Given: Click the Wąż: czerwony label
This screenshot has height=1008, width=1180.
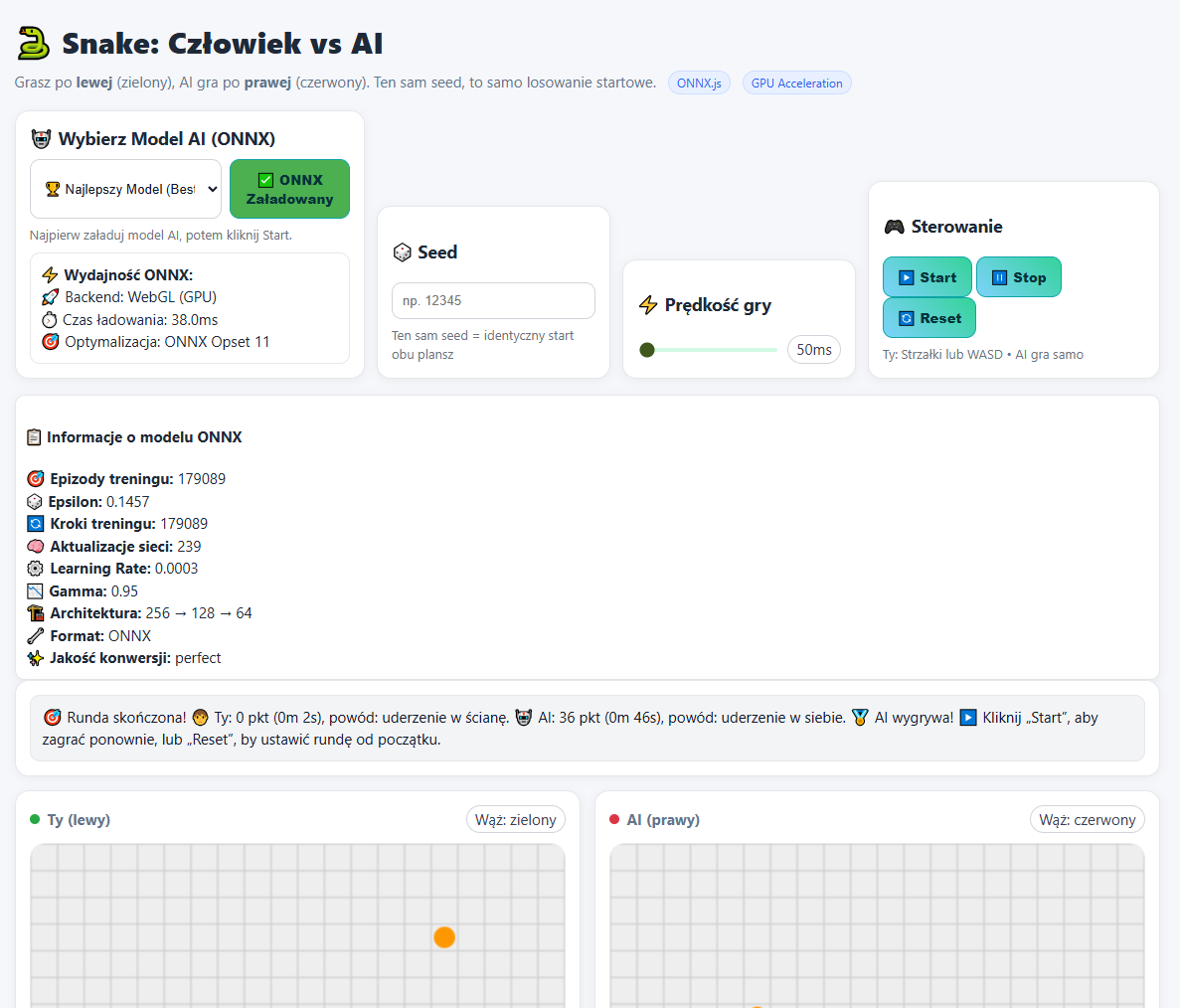Looking at the screenshot, I should pos(1087,820).
